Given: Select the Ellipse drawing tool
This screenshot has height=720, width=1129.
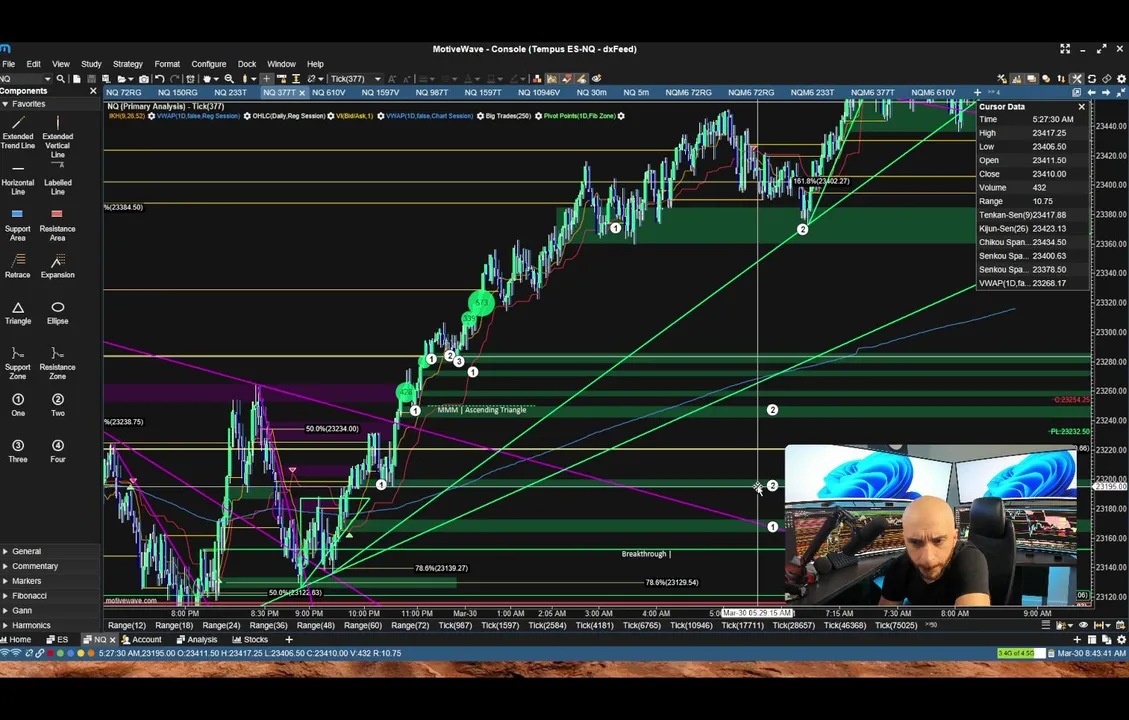Looking at the screenshot, I should click(58, 313).
